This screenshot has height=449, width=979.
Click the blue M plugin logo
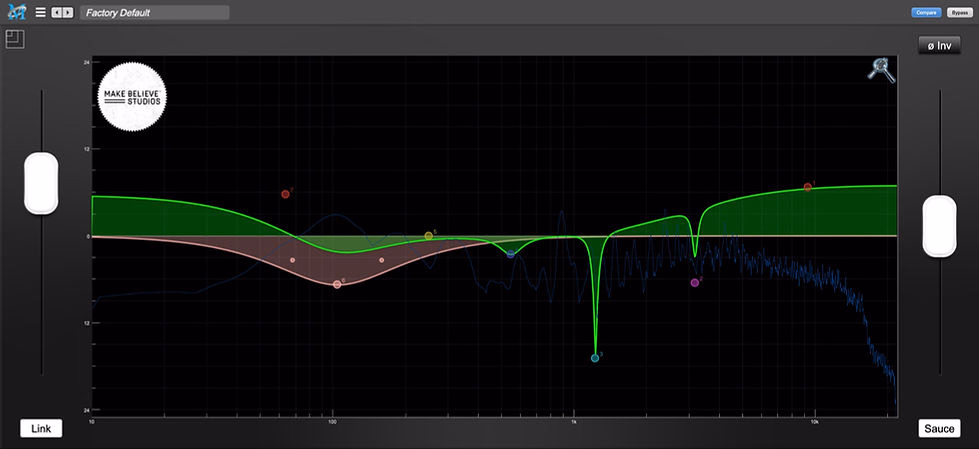(x=17, y=12)
